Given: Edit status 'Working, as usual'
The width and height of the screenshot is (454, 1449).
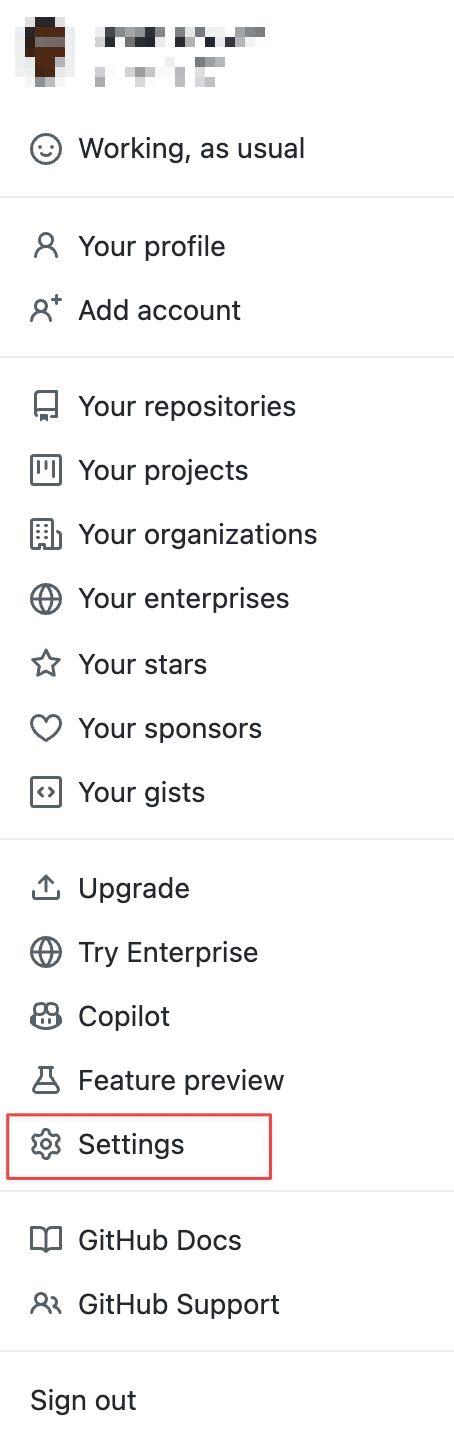Looking at the screenshot, I should [227, 149].
